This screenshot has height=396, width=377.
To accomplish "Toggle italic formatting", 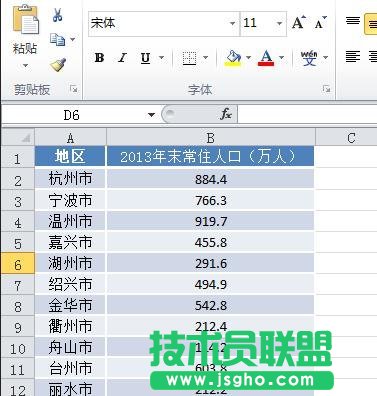I will 122,58.
